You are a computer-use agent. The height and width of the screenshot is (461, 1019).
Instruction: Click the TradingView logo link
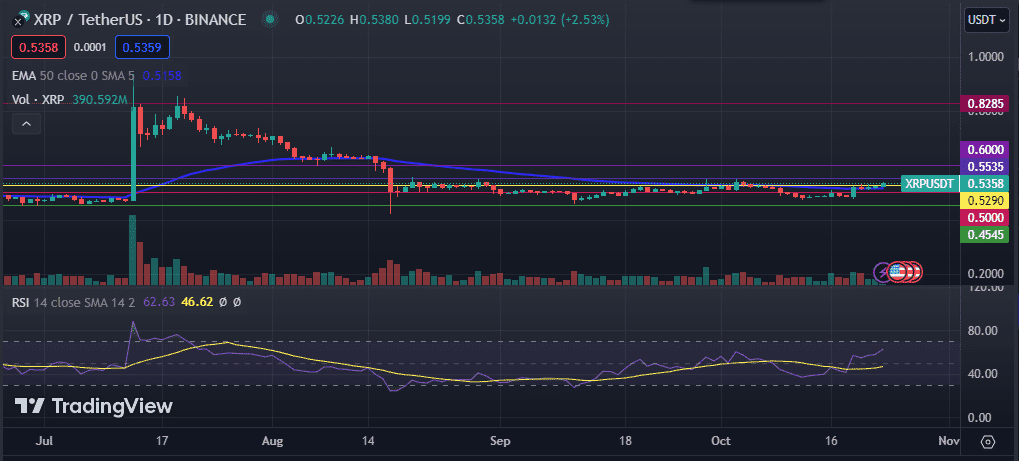pyautogui.click(x=94, y=406)
